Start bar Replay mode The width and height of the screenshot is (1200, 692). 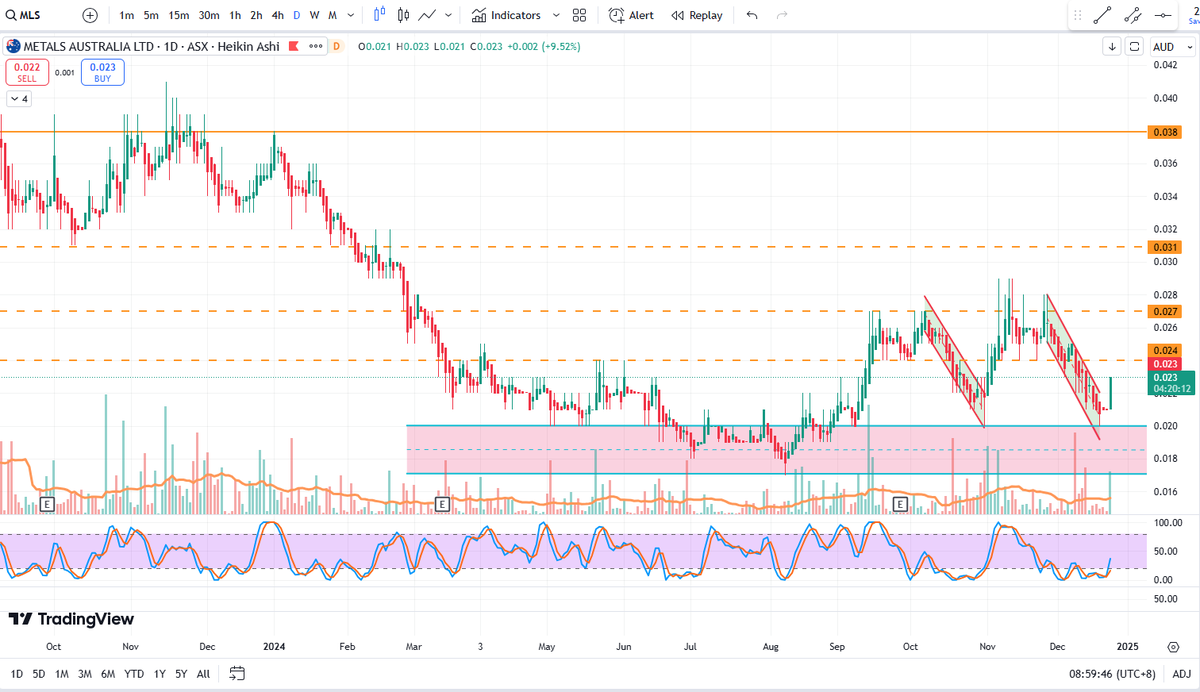(x=697, y=15)
